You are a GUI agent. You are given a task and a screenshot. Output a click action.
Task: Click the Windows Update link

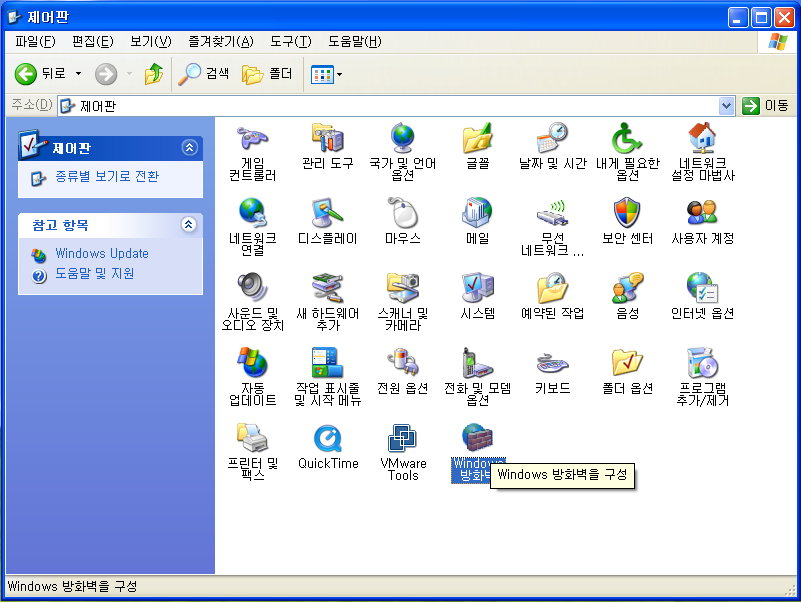click(101, 254)
